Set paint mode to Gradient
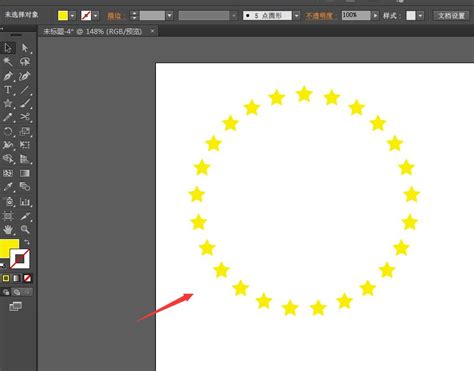 tap(16, 278)
